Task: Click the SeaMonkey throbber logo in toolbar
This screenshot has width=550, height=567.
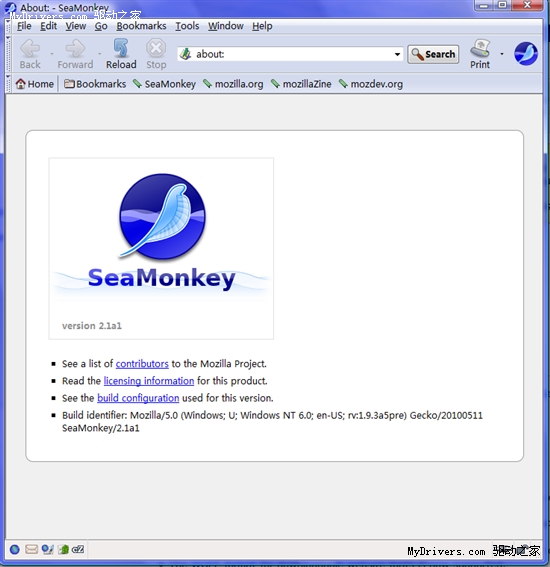Action: pyautogui.click(x=526, y=54)
